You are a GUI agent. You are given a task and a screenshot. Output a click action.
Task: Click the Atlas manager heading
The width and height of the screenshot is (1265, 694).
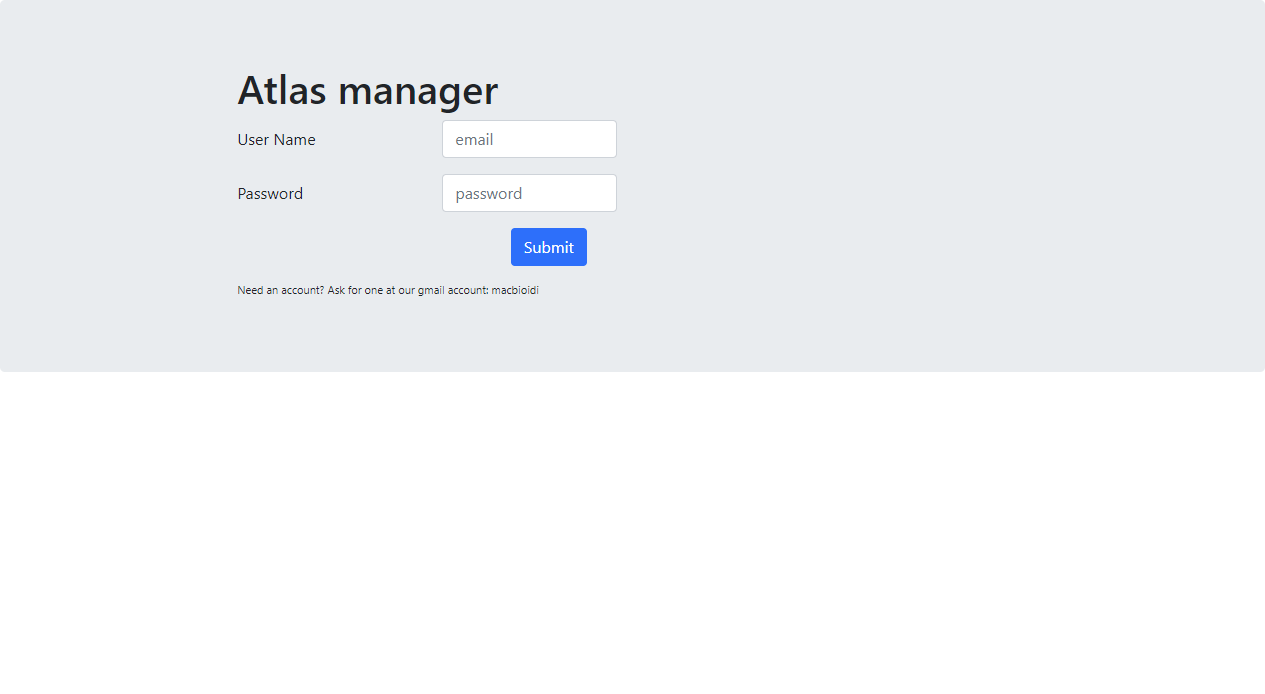tap(367, 90)
